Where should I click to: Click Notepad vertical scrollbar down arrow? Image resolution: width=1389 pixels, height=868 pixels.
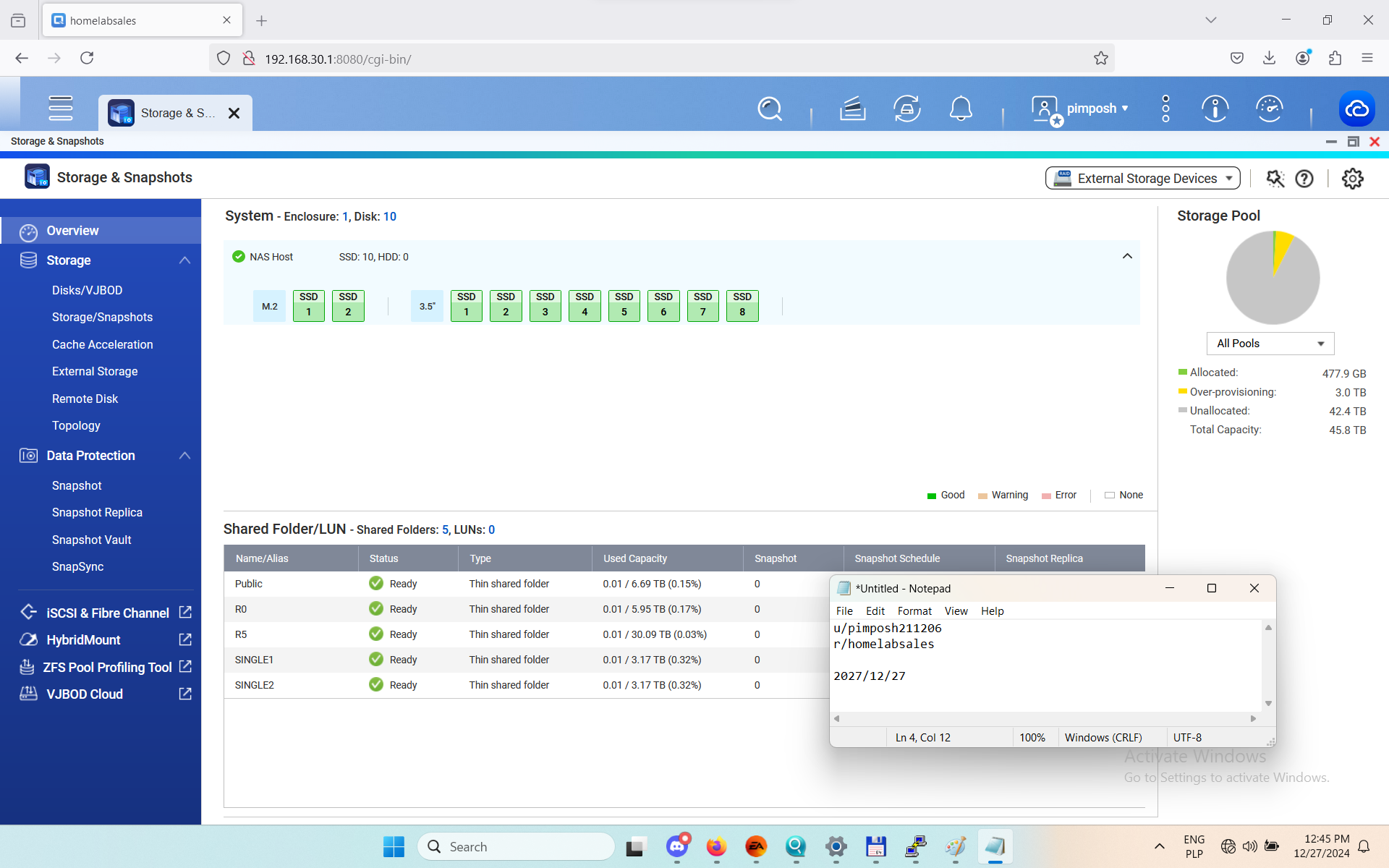(1268, 703)
